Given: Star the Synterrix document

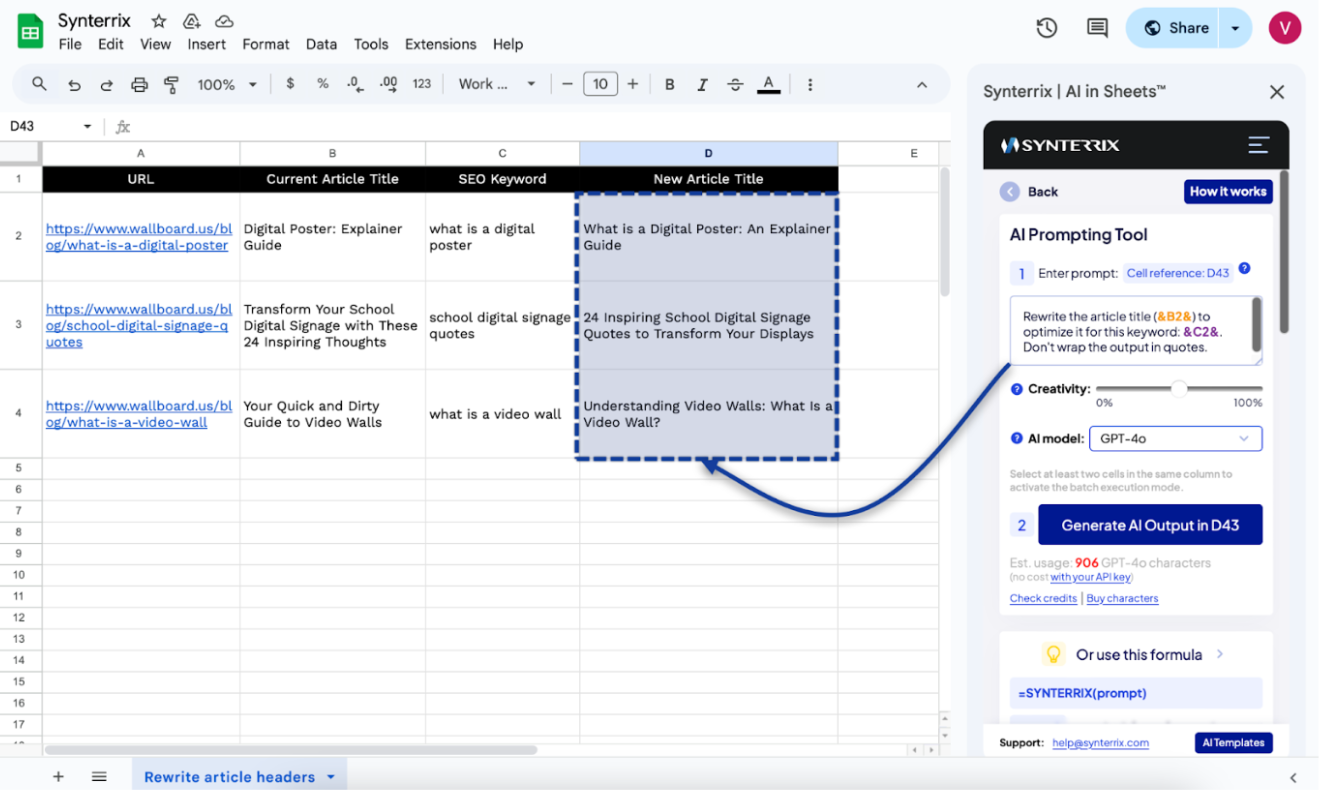Looking at the screenshot, I should 158,21.
